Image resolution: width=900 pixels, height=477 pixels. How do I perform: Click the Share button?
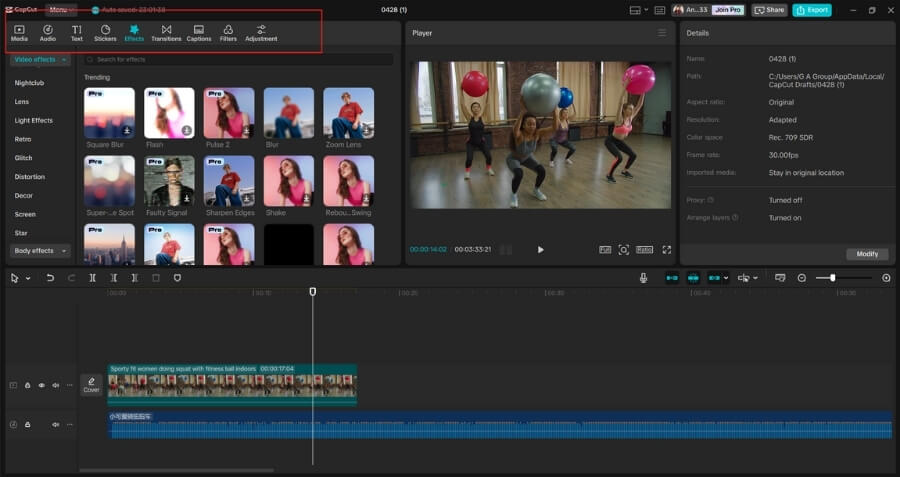click(769, 10)
